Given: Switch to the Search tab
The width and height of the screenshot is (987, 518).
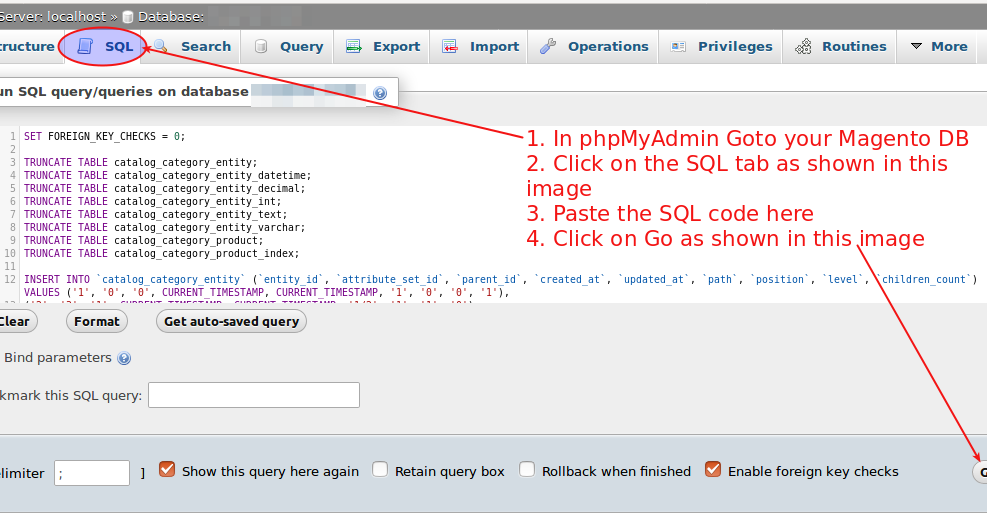Looking at the screenshot, I should click(193, 47).
